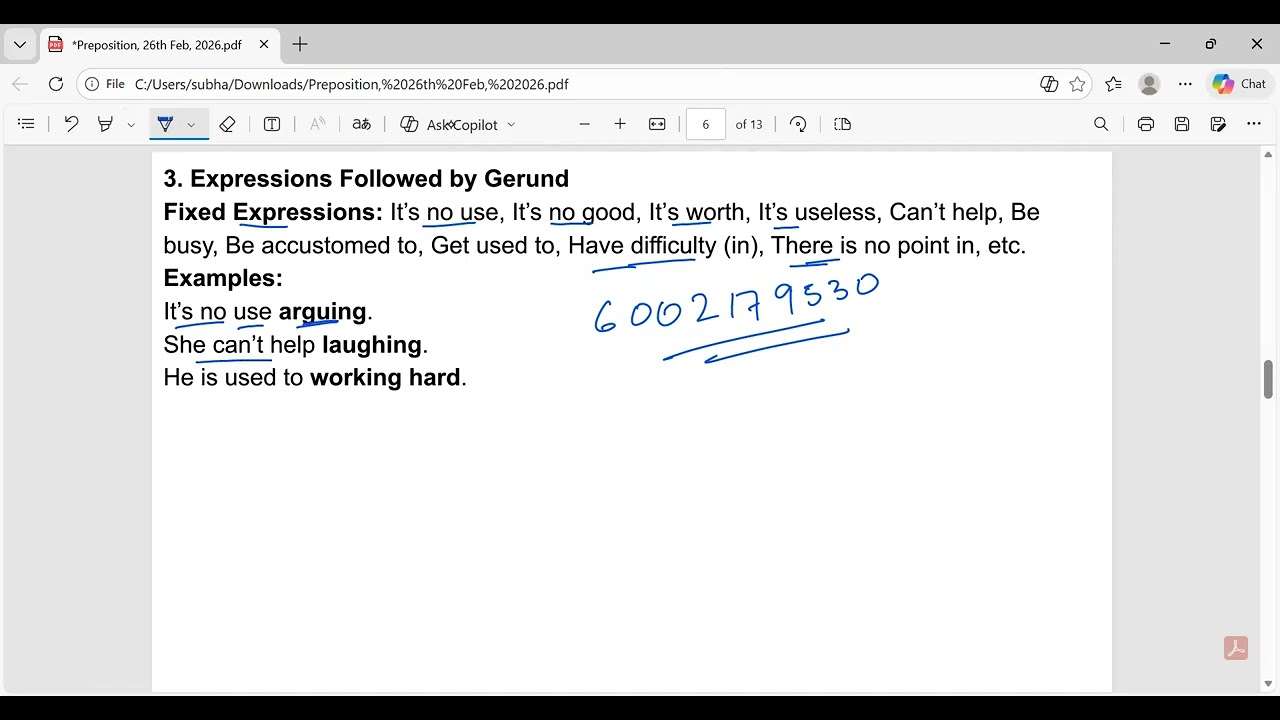Click the "Examples:" label
Image resolution: width=1280 pixels, height=720 pixels.
(223, 278)
